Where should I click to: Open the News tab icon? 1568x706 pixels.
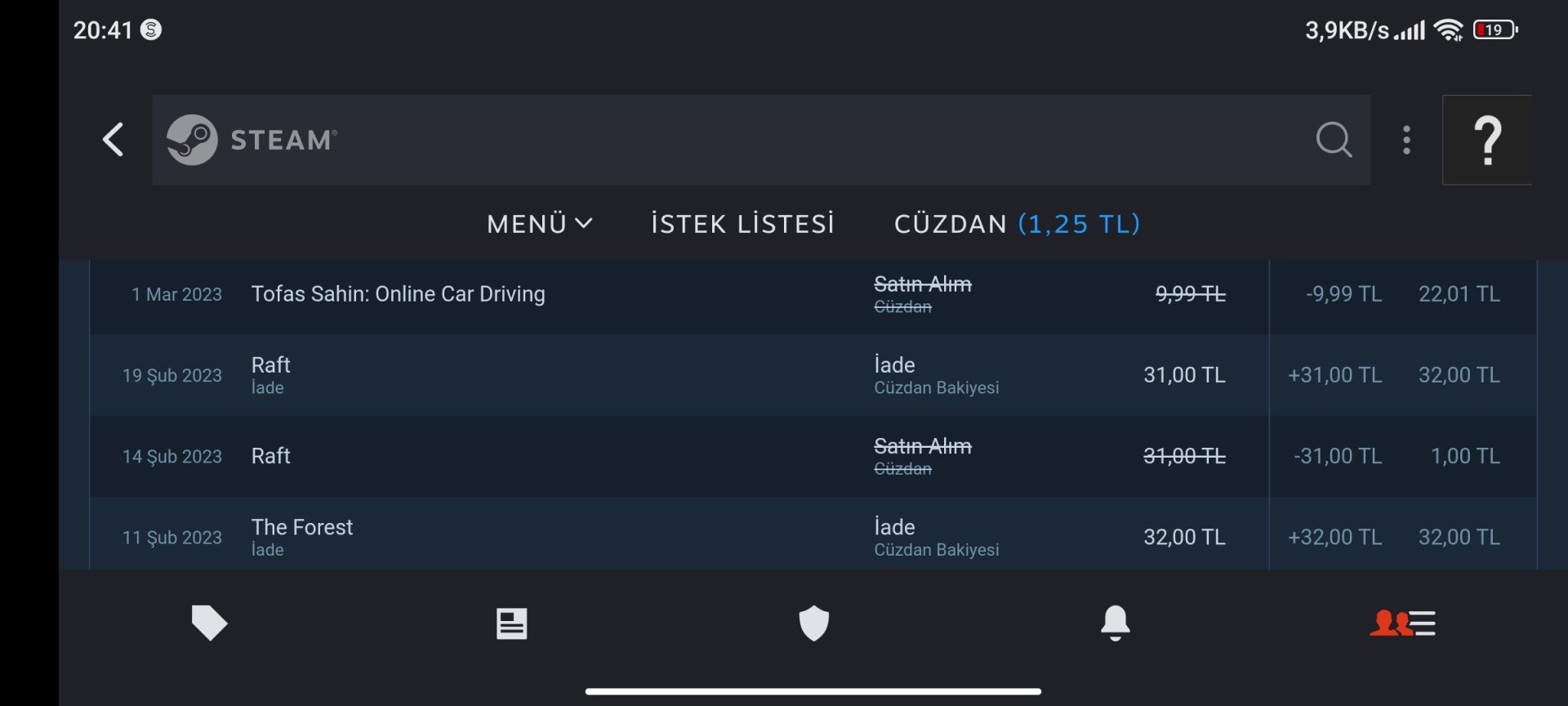click(512, 623)
